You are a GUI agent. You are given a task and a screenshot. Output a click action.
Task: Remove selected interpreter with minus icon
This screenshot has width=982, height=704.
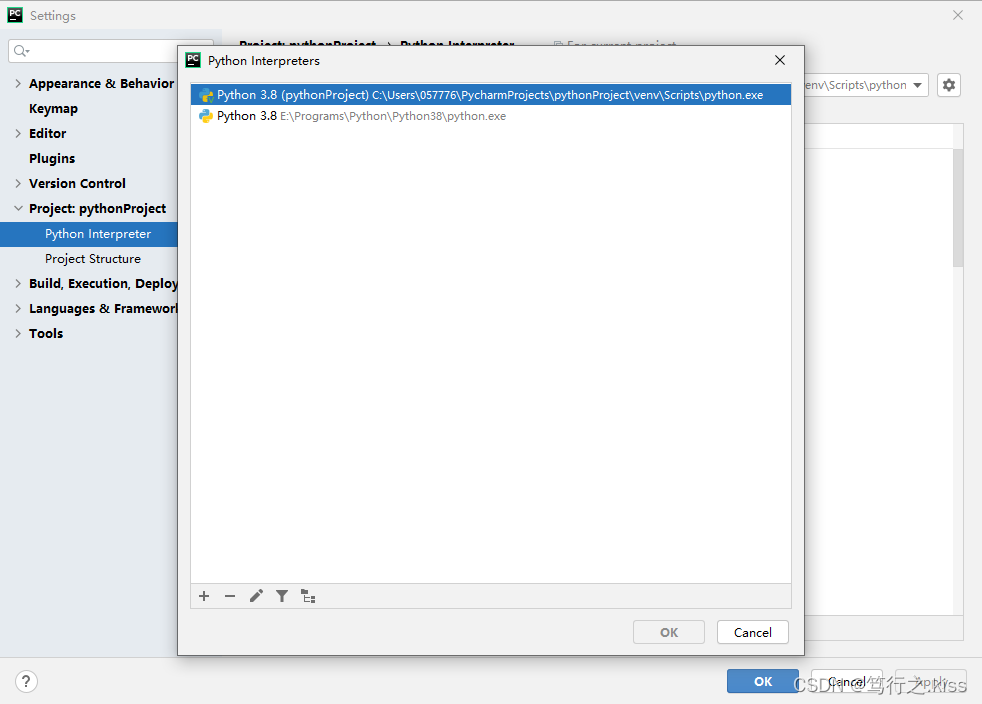coord(230,596)
